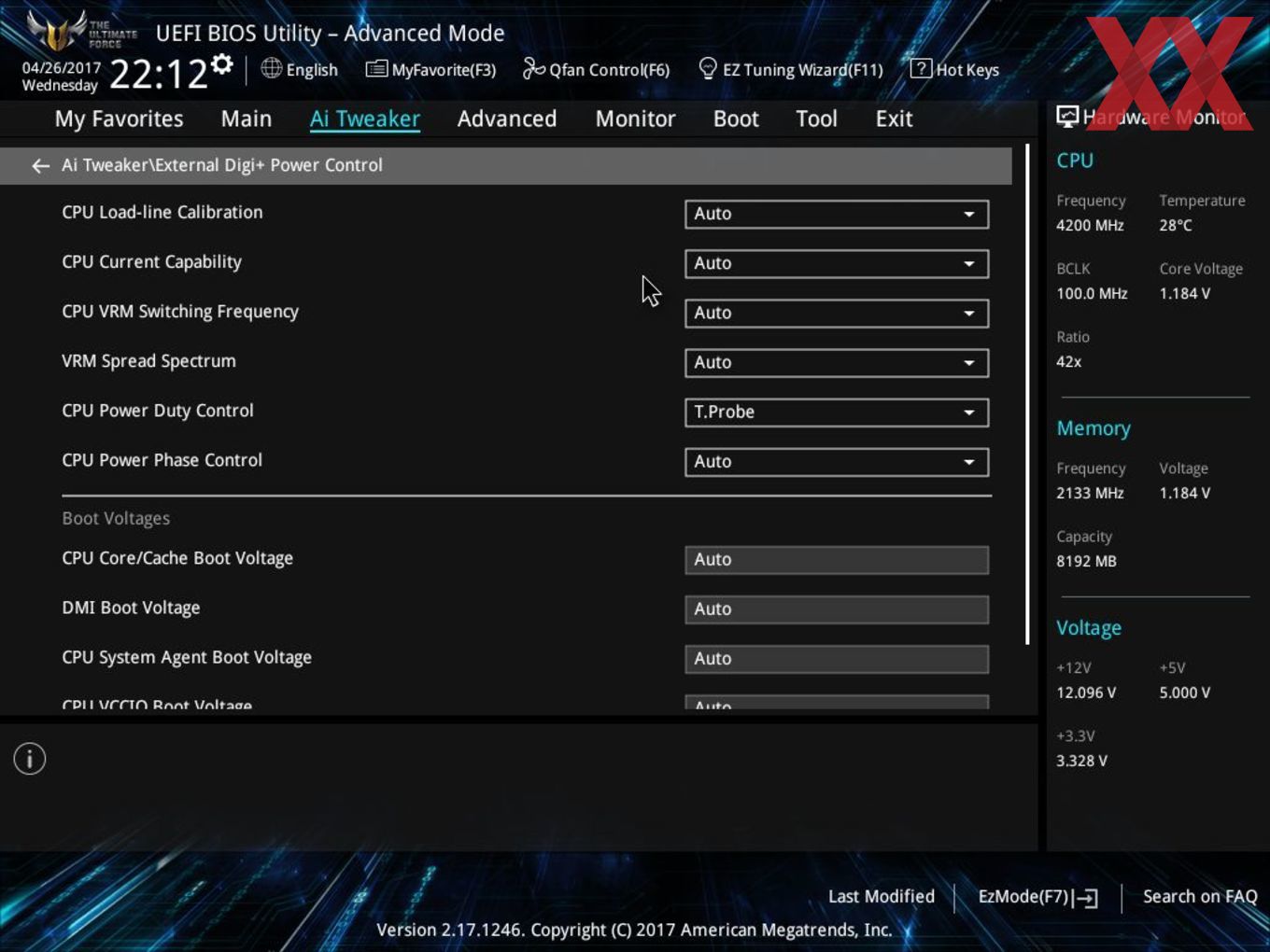Screen dimensions: 1270x952
Task: Select the CPU Power Duty Control label
Action: click(158, 411)
